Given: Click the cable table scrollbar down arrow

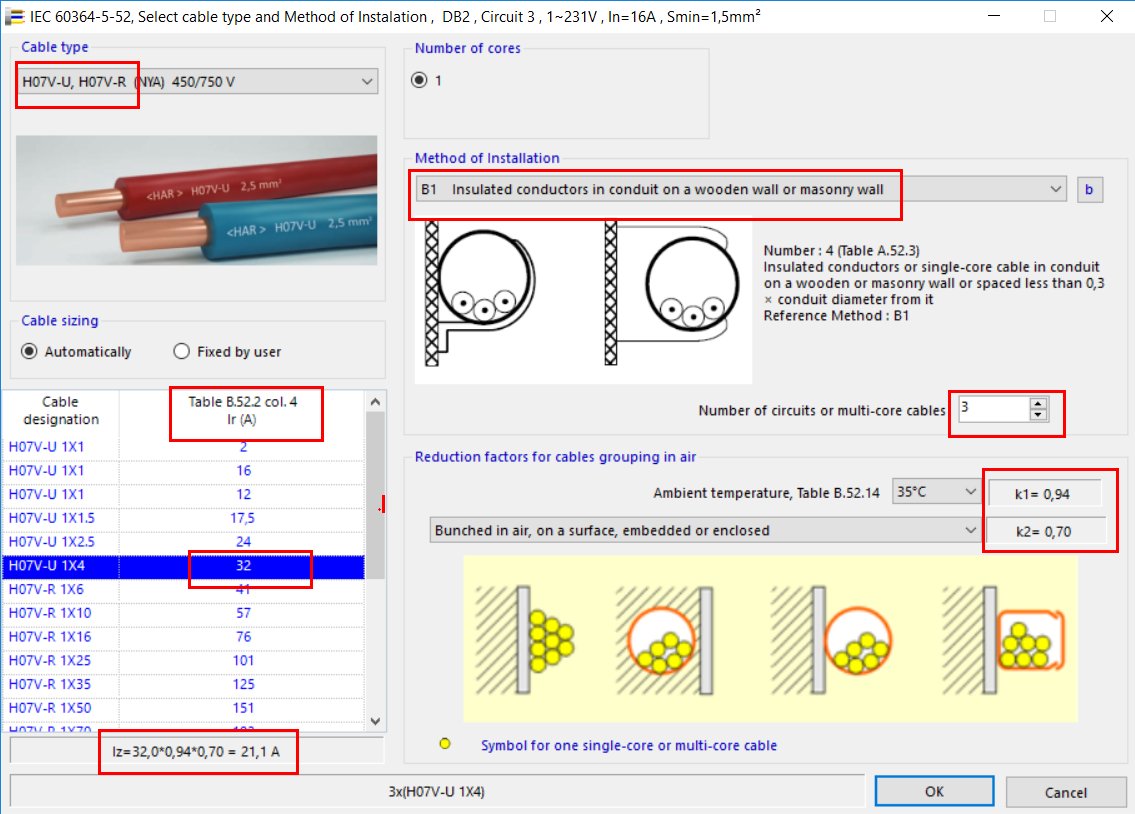Looking at the screenshot, I should (x=375, y=720).
